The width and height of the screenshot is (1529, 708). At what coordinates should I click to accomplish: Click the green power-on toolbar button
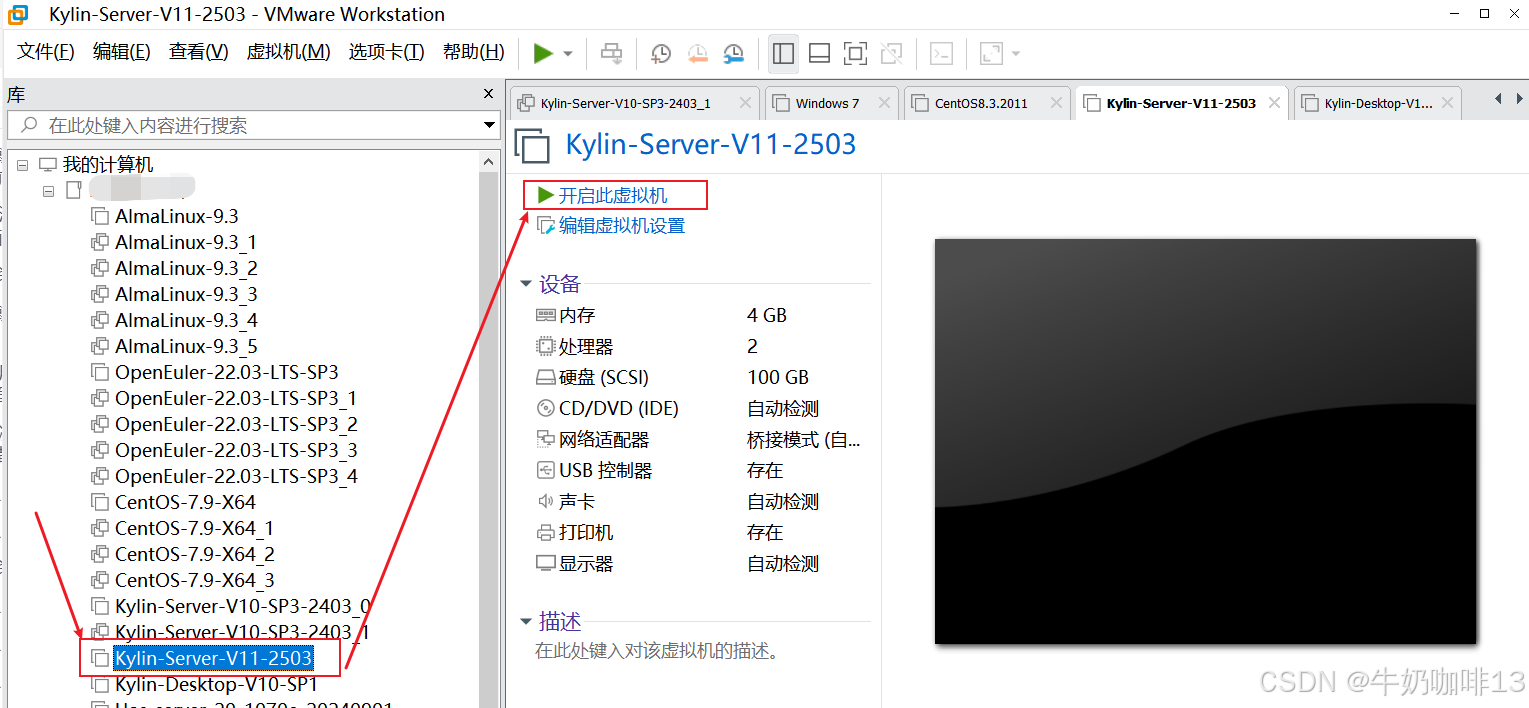point(543,53)
